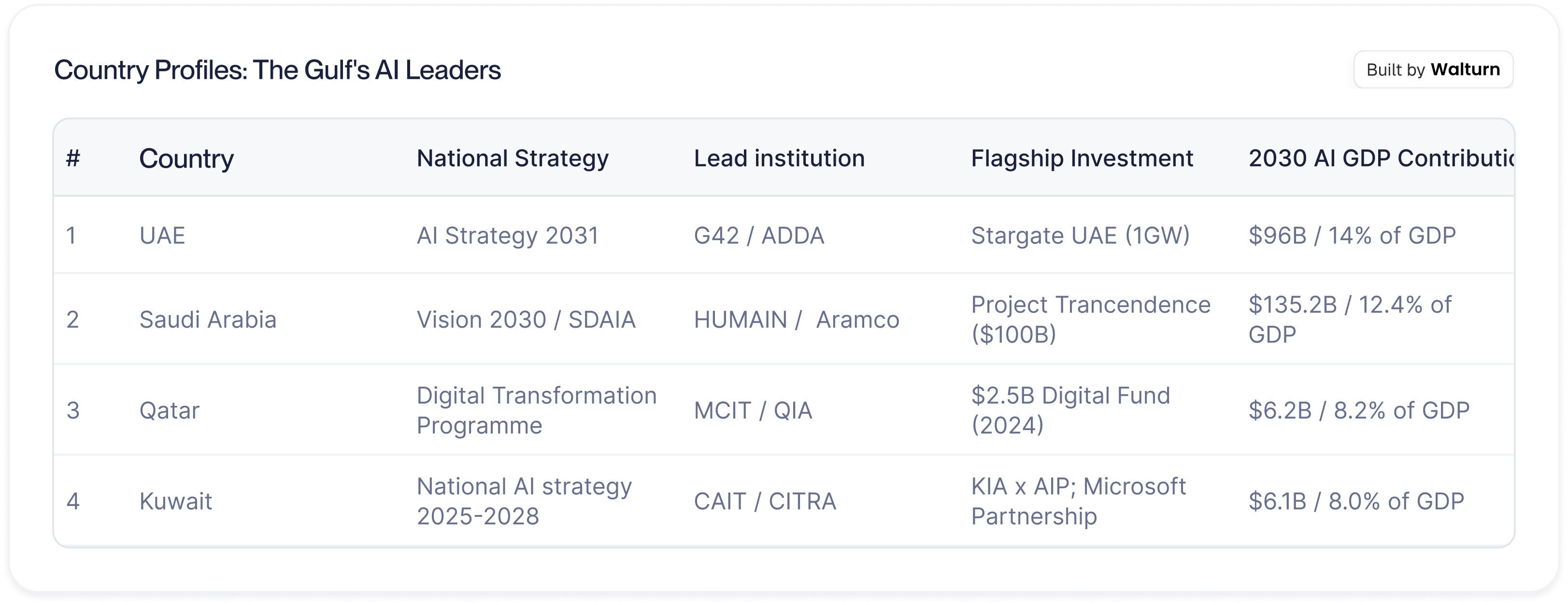Click the HUMAIN / Aramco cell
Image resolution: width=1568 pixels, height=605 pixels.
(x=796, y=319)
